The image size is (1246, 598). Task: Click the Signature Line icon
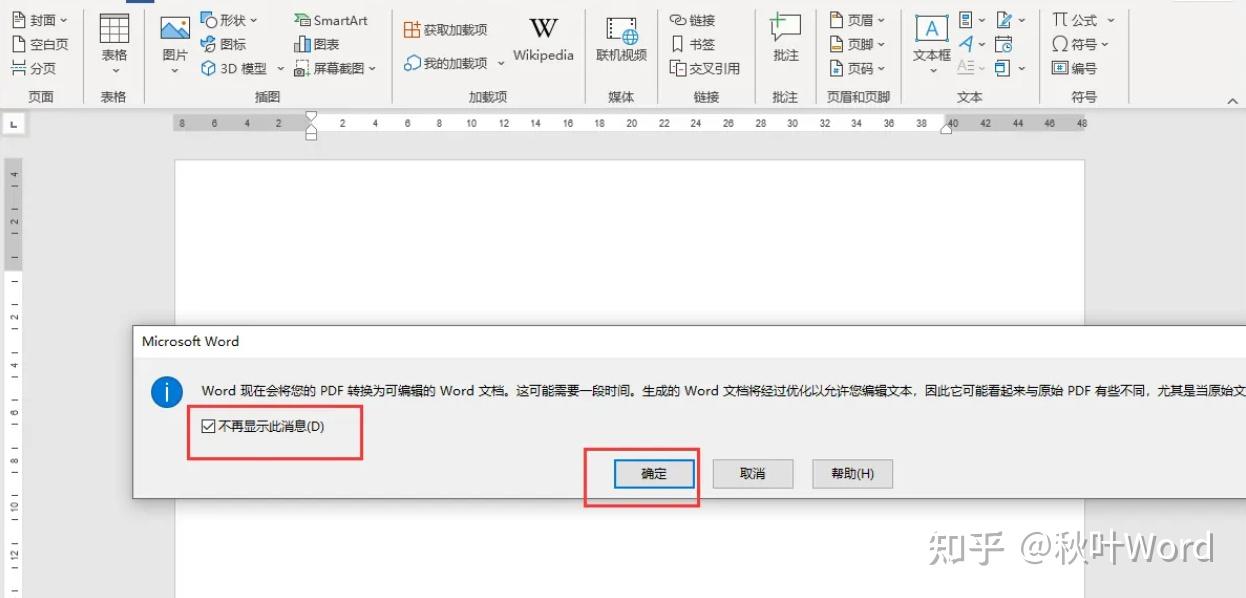click(1004, 20)
